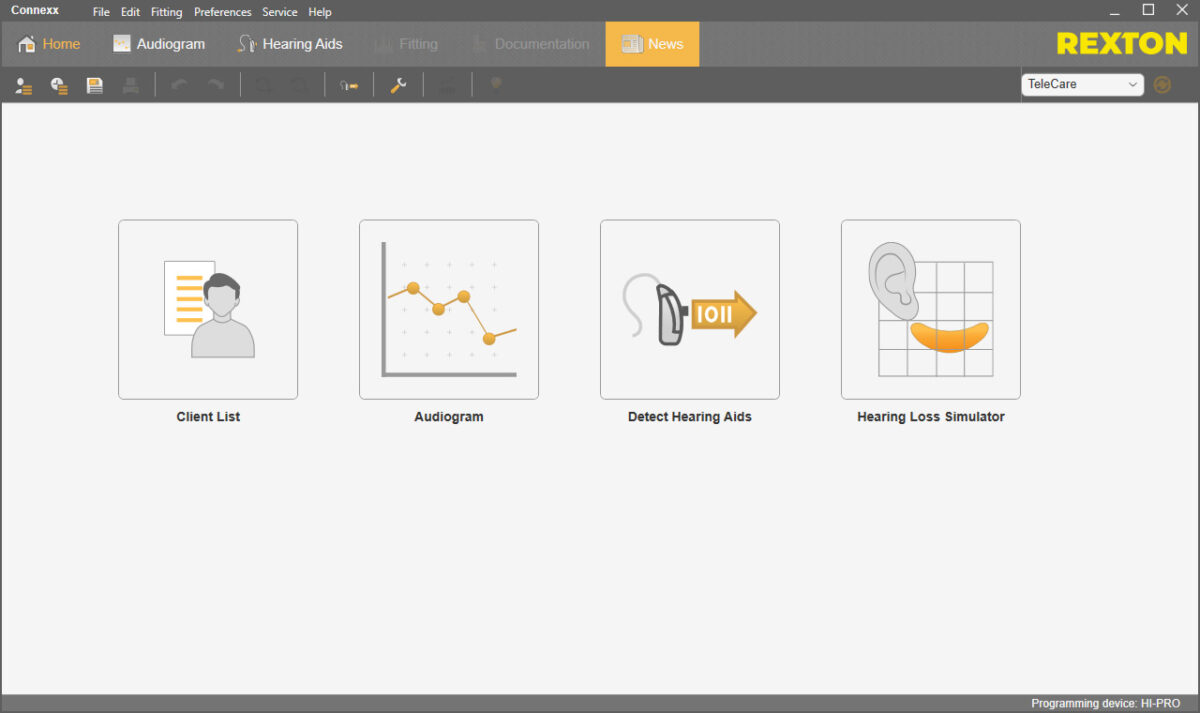Screen dimensions: 1200x713
Task: Click the save session icon
Action: [x=94, y=85]
